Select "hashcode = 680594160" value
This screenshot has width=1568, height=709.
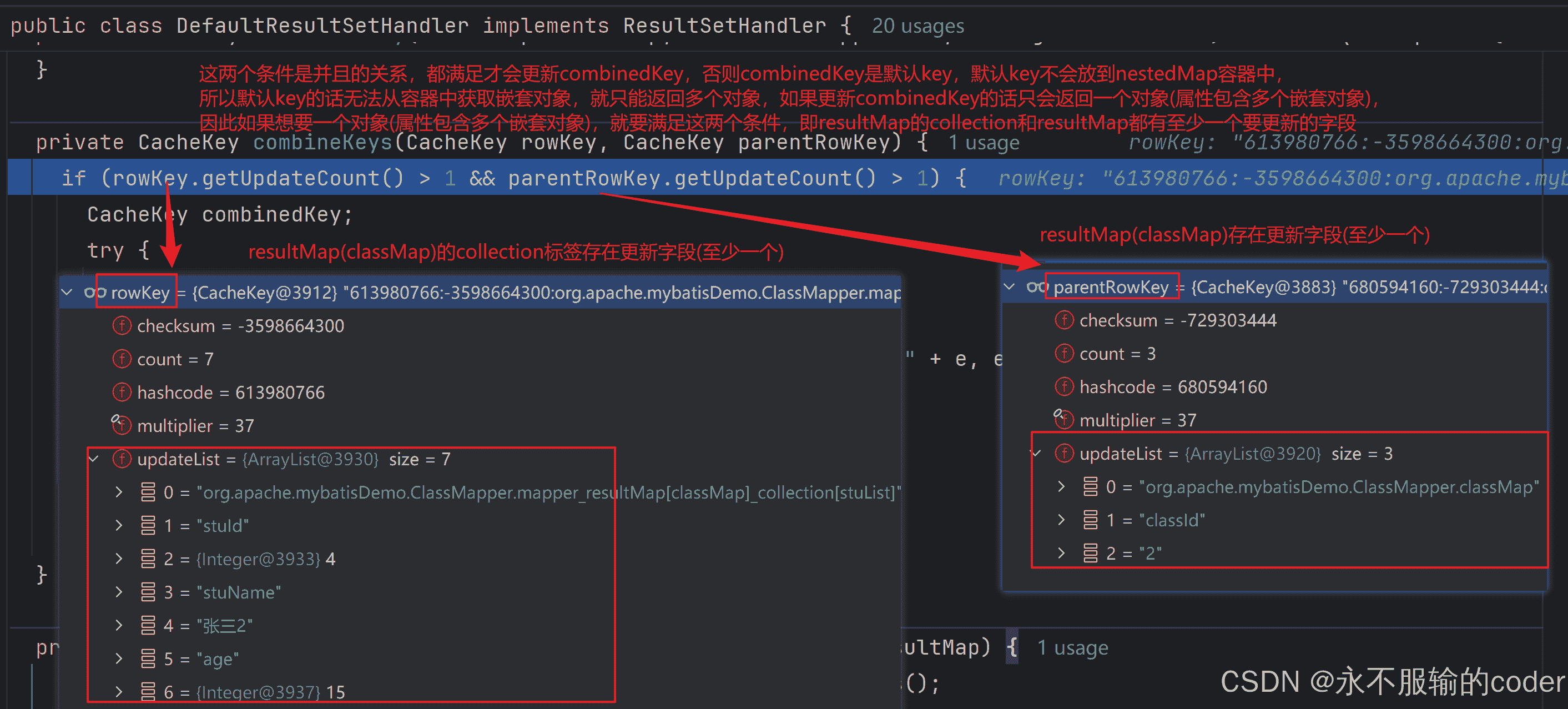point(1173,387)
